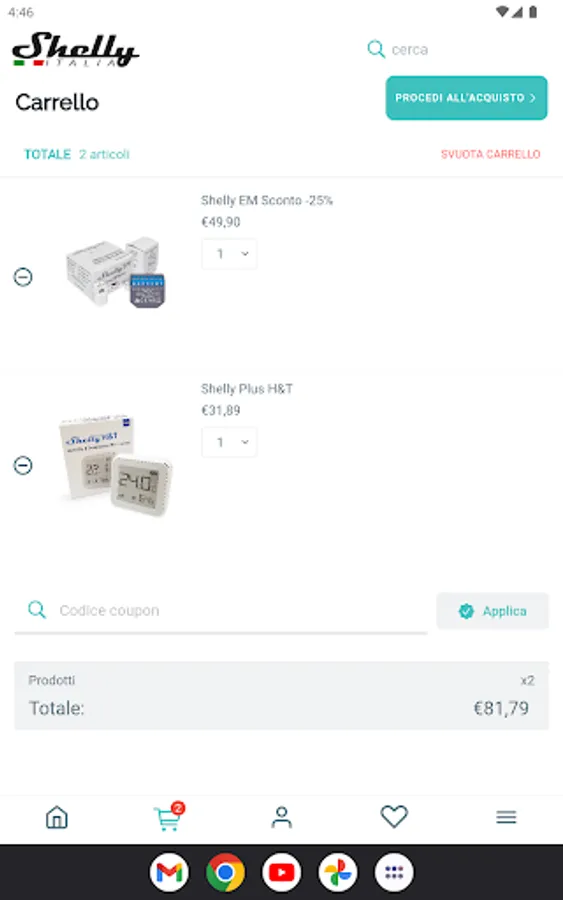Click Procedi all'acquisto button
Screen dimensions: 563x900
(x=466, y=98)
